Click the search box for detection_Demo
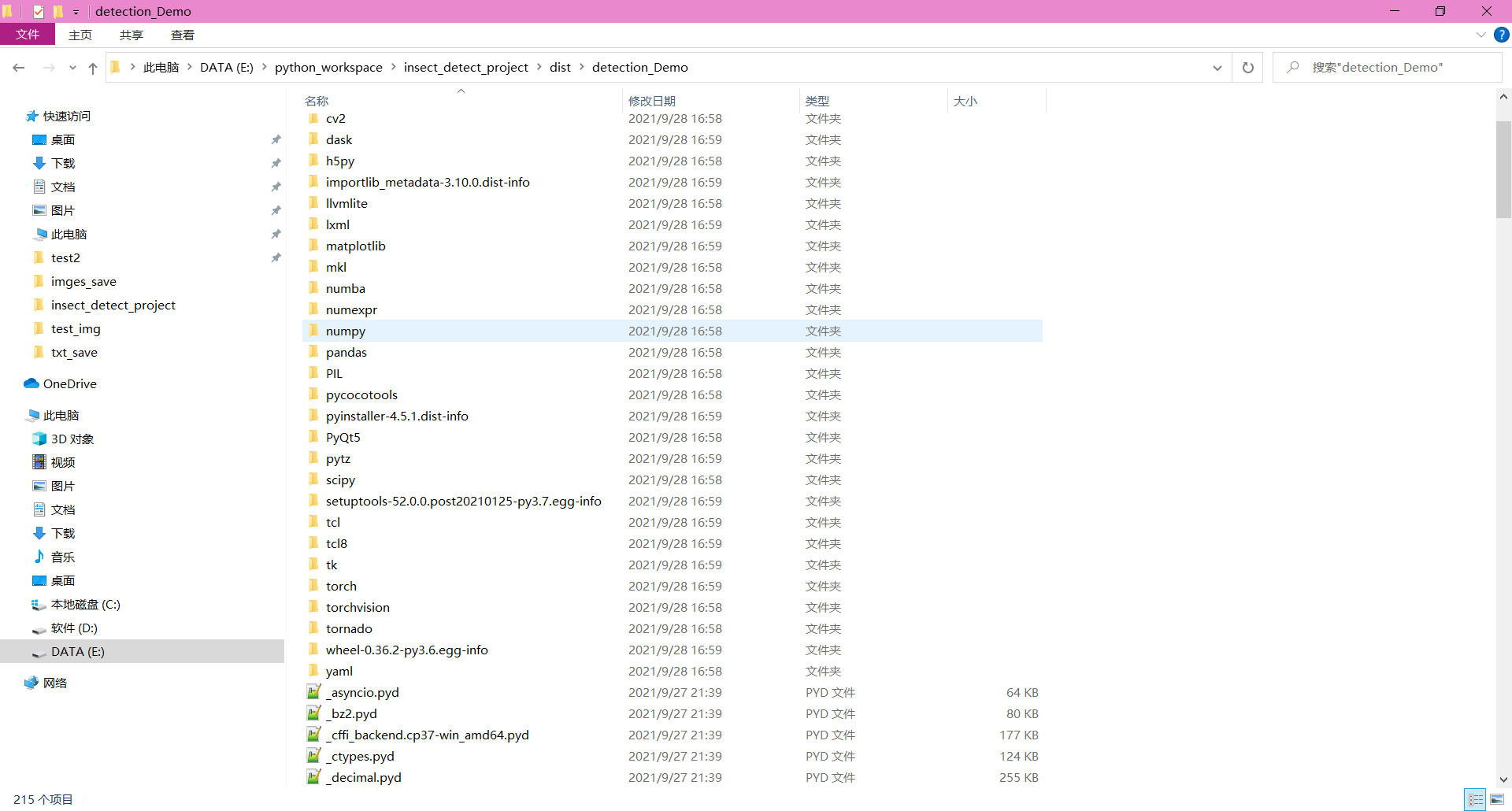This screenshot has width=1512, height=811. point(1388,68)
